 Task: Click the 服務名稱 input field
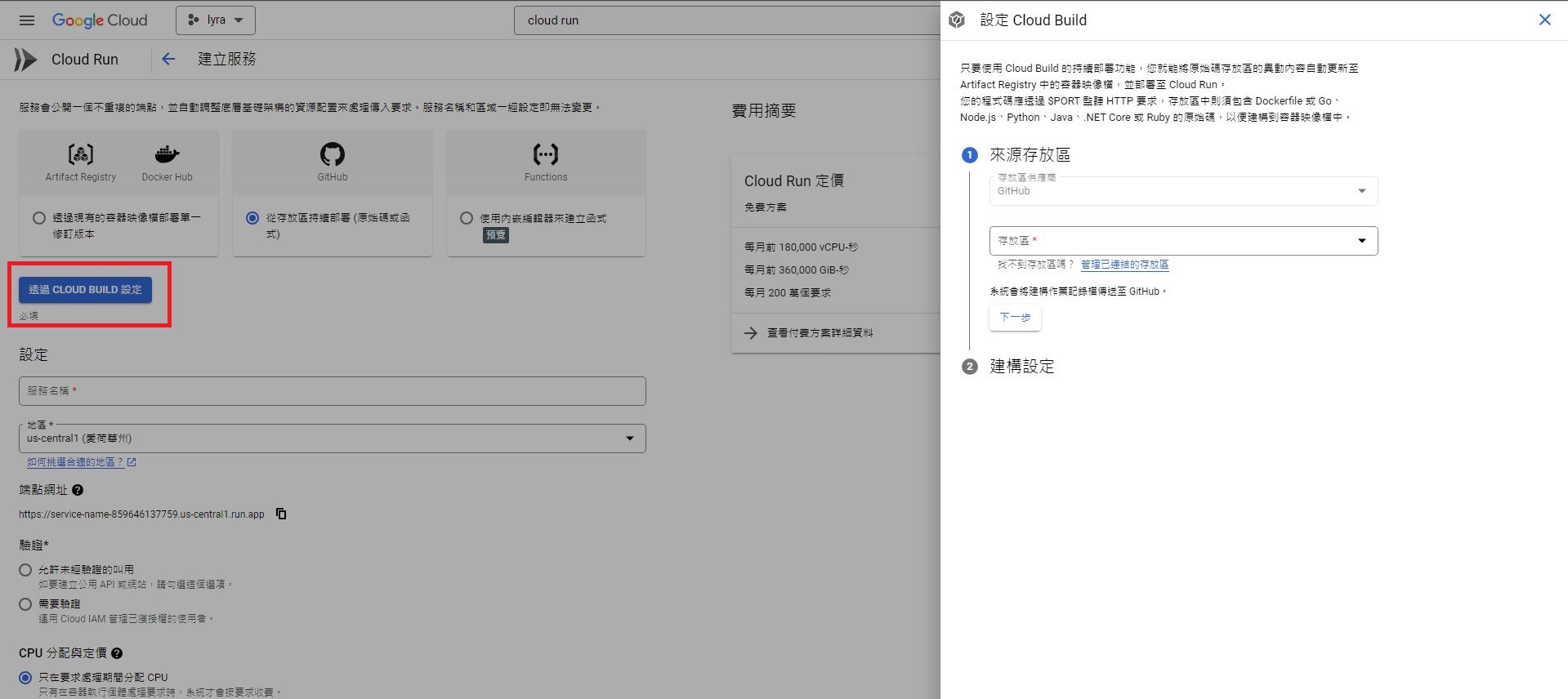[333, 391]
